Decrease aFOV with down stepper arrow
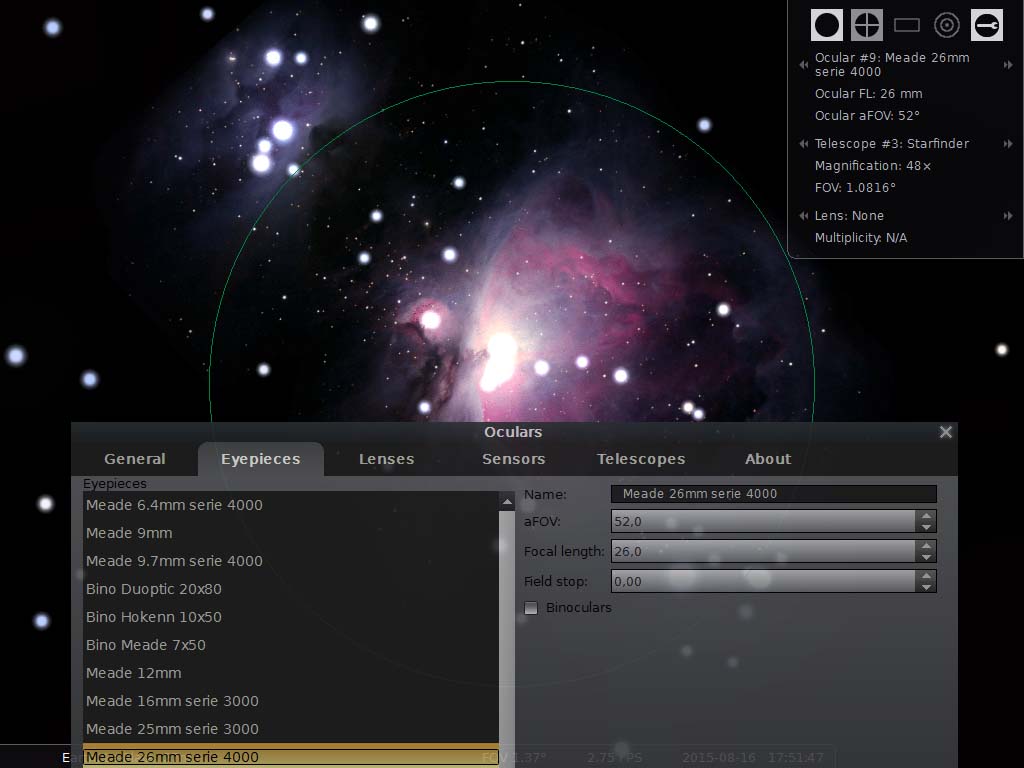 [926, 526]
